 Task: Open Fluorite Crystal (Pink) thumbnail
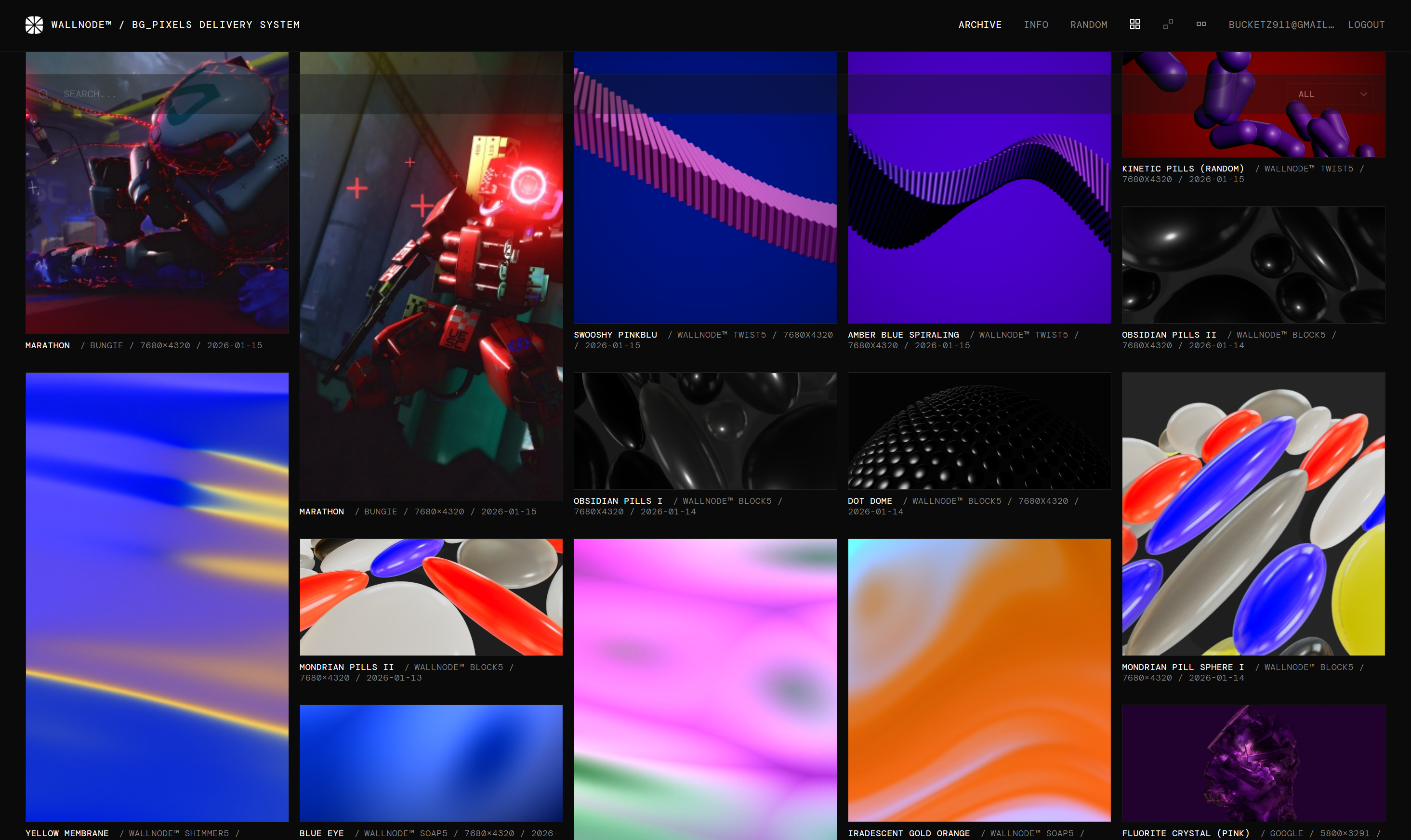tap(1253, 763)
